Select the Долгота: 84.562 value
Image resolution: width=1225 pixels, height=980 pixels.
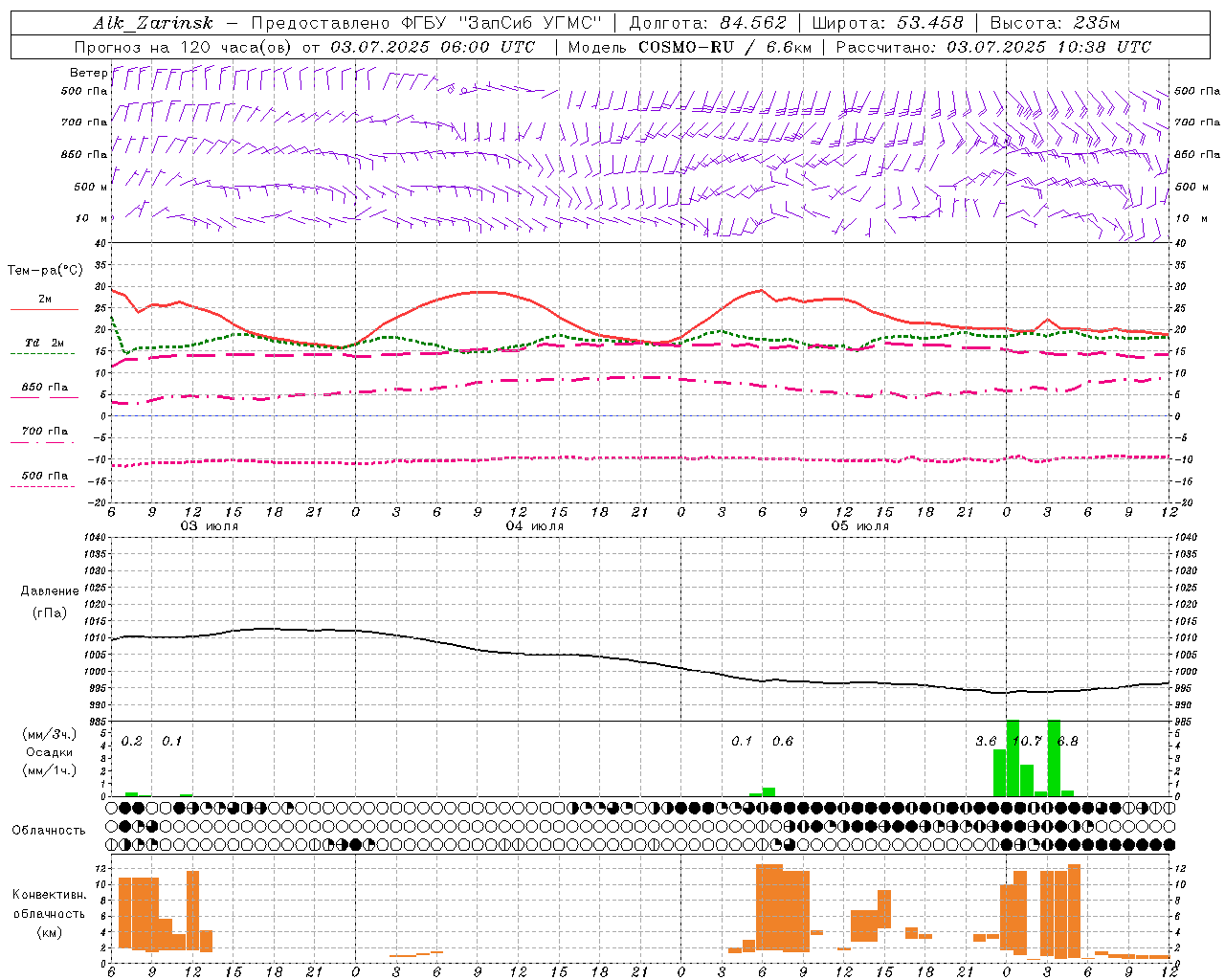[707, 23]
